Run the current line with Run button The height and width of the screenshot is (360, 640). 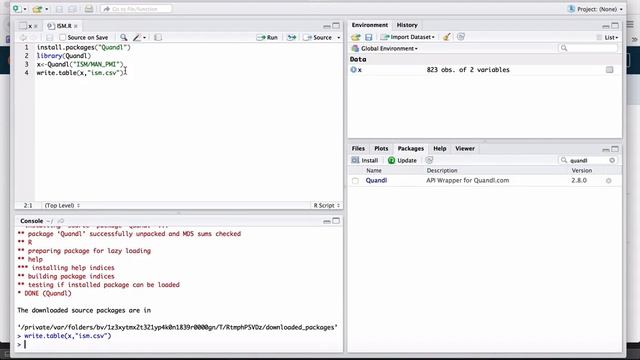tap(267, 38)
